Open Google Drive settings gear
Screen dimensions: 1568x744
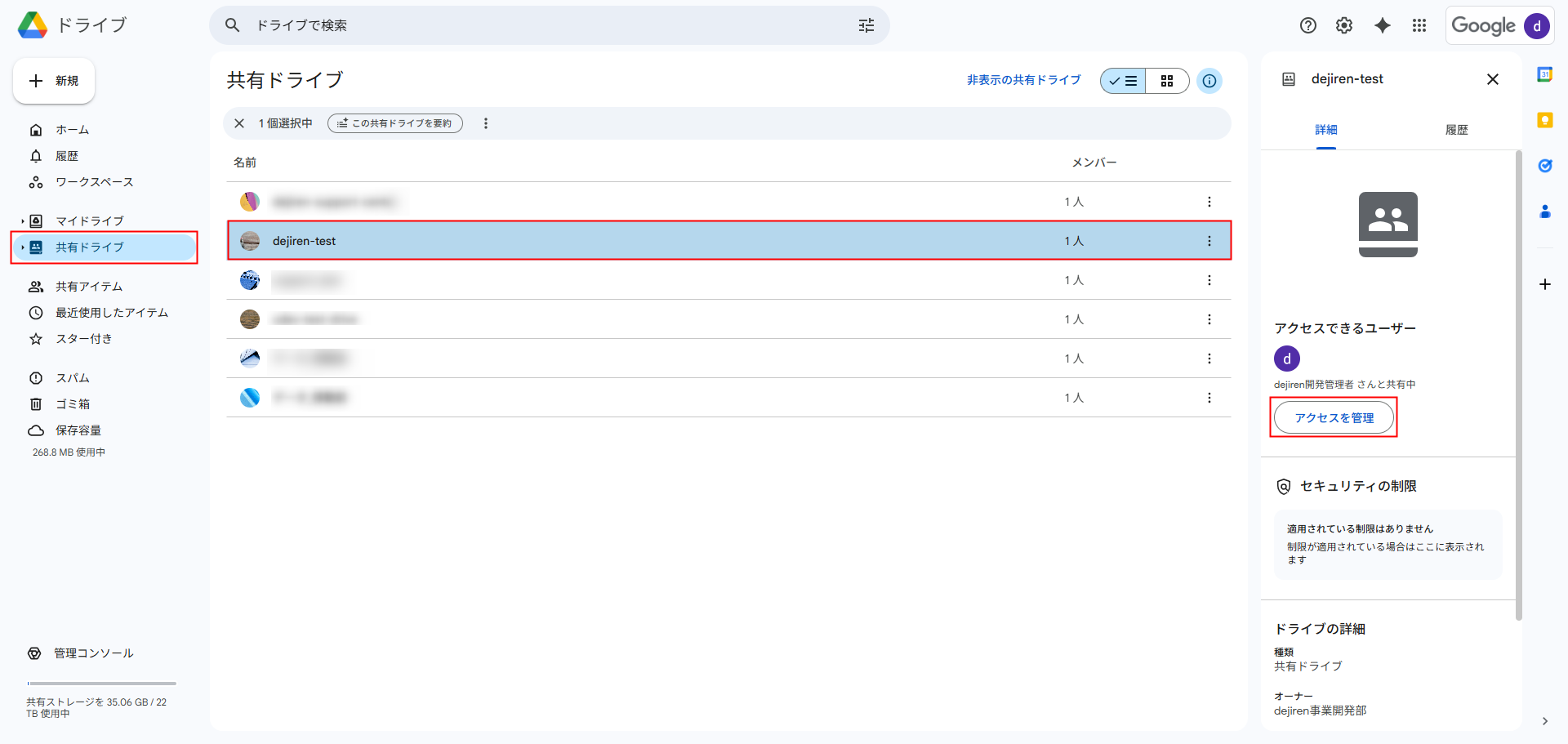1344,25
